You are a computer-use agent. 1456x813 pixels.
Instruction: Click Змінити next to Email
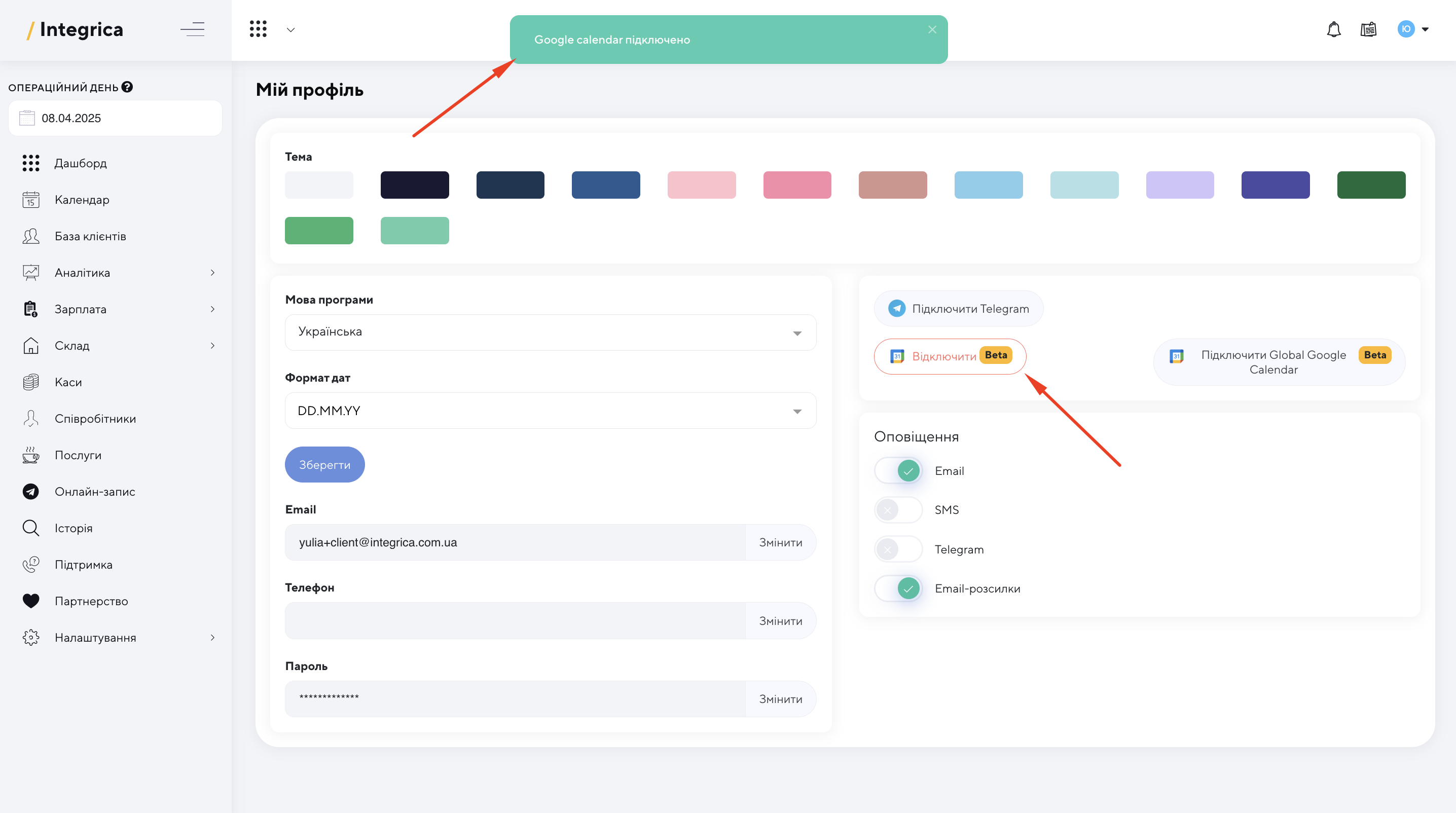tap(781, 542)
